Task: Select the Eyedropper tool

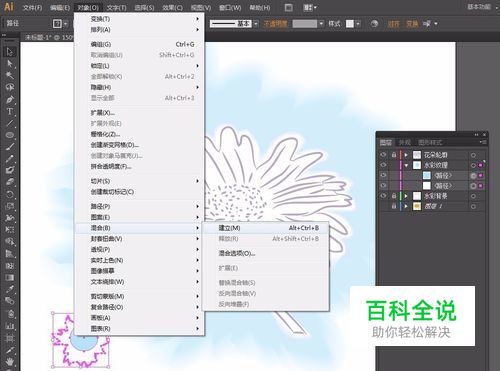Action: click(9, 289)
